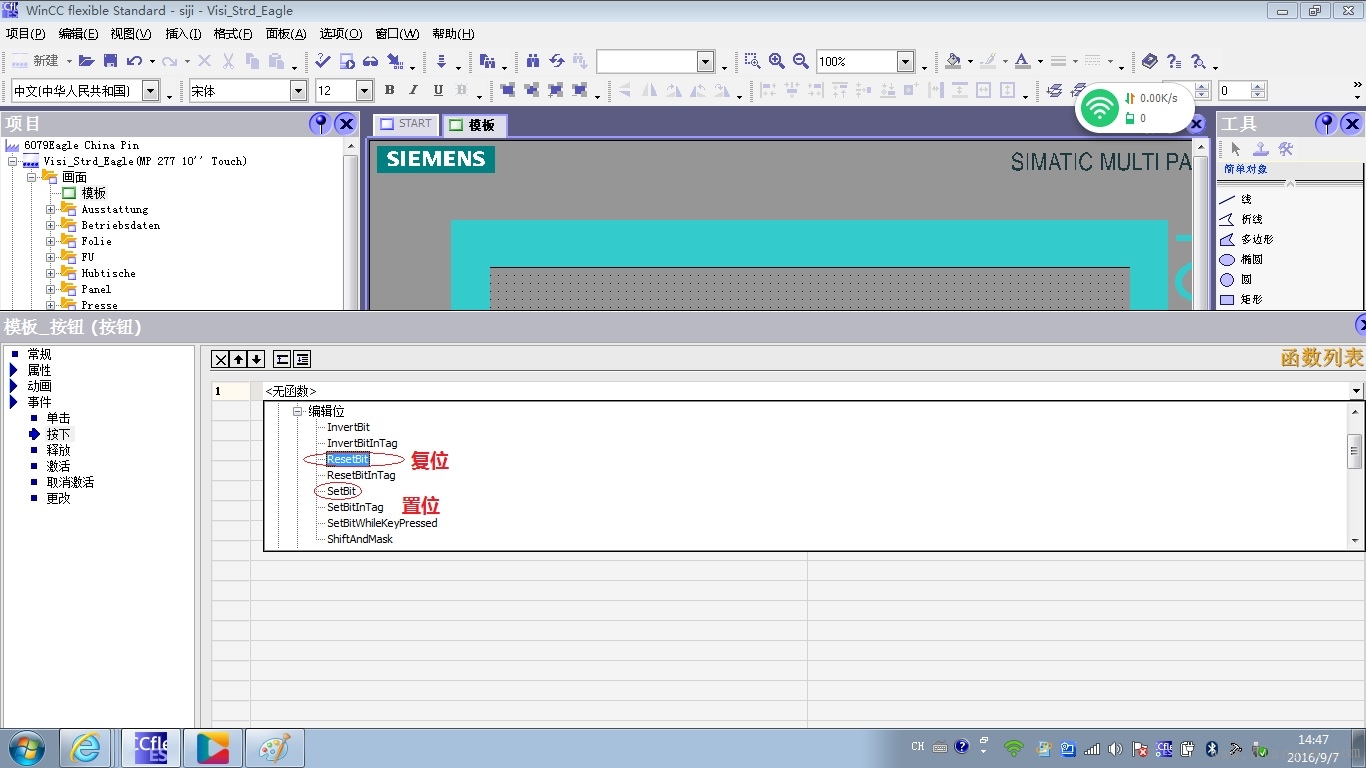Expand the Ausstattung folder in project tree
This screenshot has width=1366, height=768.
(x=51, y=210)
